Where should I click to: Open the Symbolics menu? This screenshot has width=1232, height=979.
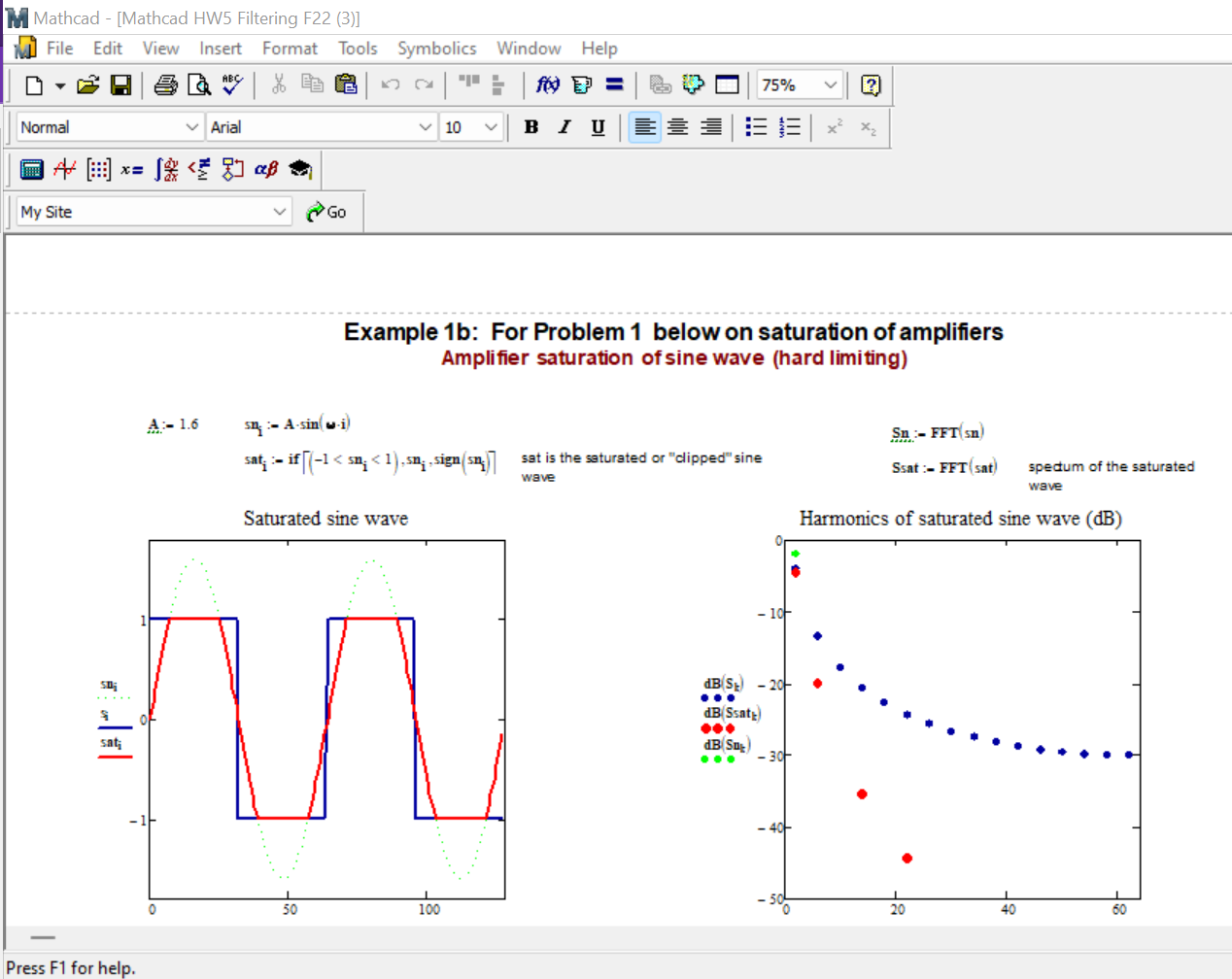tap(436, 48)
